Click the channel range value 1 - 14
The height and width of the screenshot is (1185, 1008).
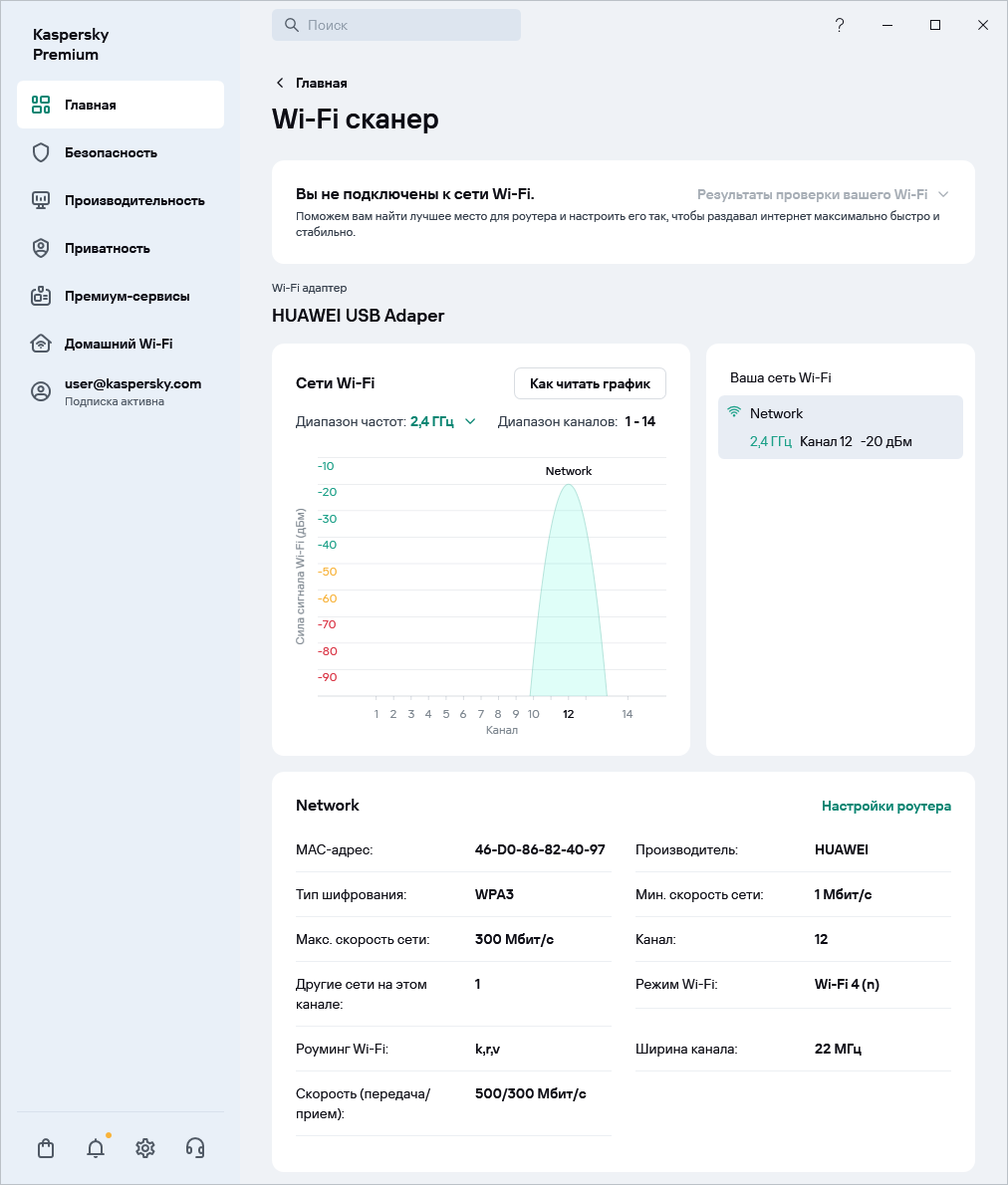[x=640, y=421]
